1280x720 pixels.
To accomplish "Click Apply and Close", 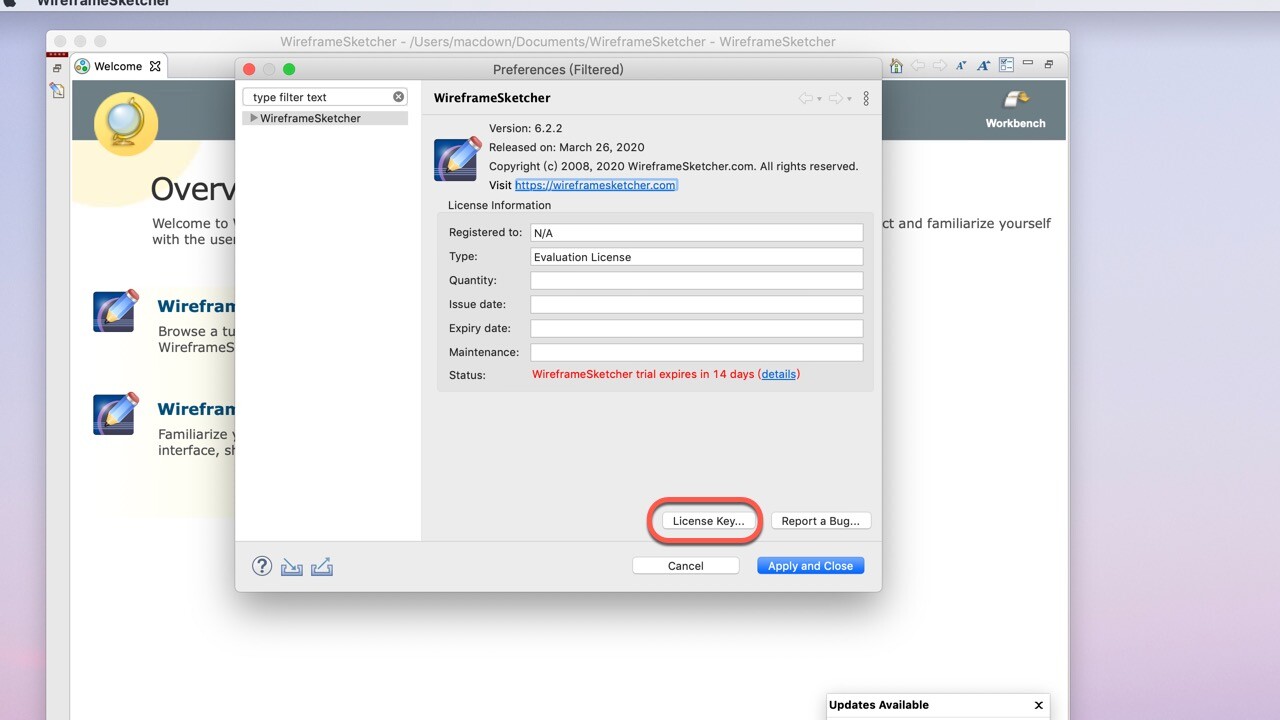I will point(810,566).
